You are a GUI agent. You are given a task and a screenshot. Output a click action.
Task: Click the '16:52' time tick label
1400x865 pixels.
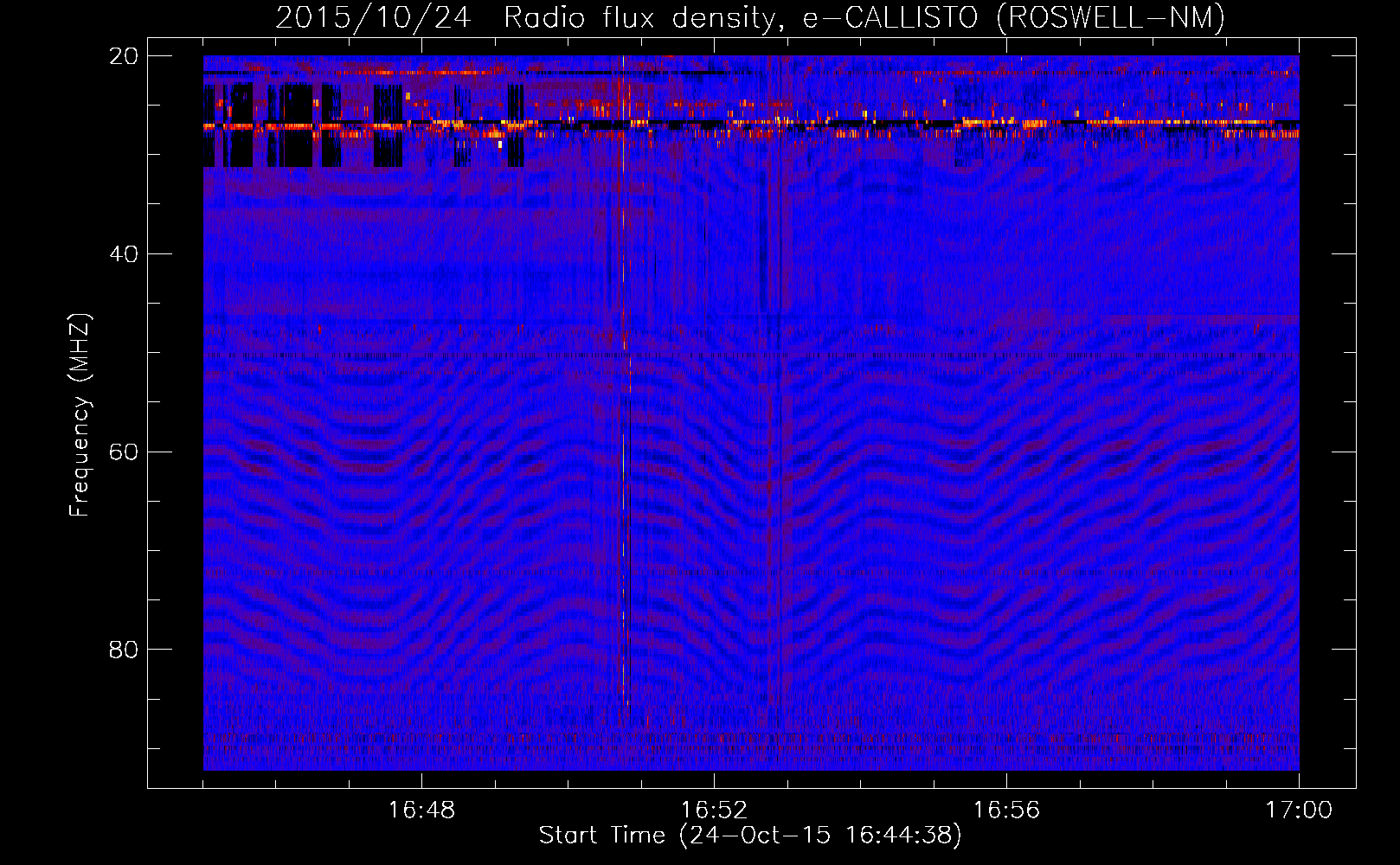714,811
